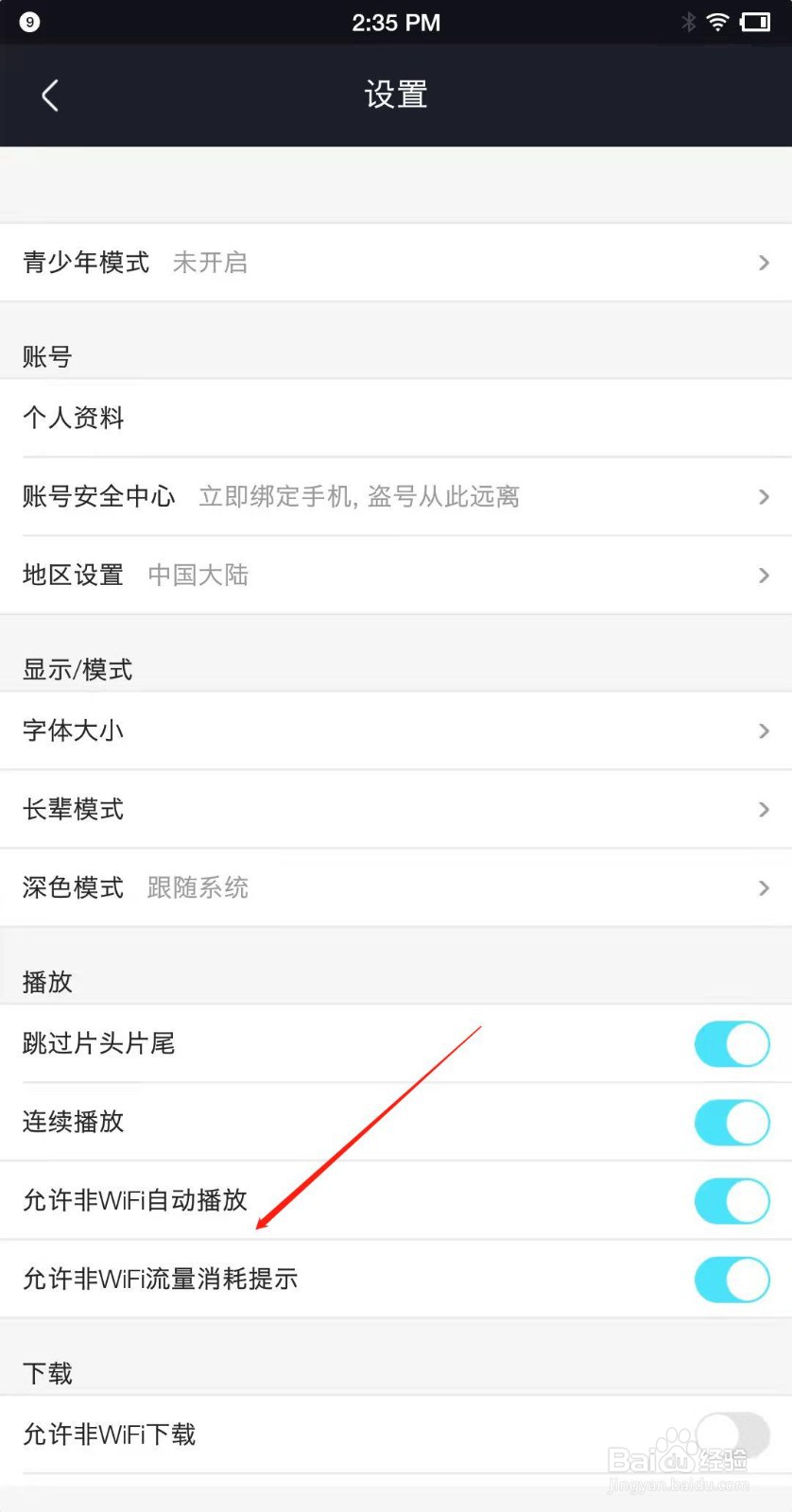Tap the 跟随系统 value text
This screenshot has width=792, height=1512.
pyautogui.click(x=198, y=887)
